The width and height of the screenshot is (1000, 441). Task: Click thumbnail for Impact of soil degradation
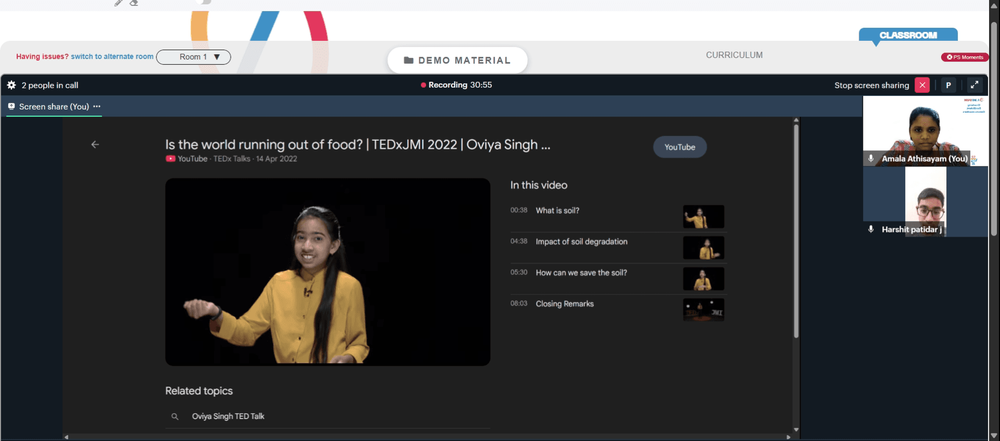pyautogui.click(x=703, y=248)
